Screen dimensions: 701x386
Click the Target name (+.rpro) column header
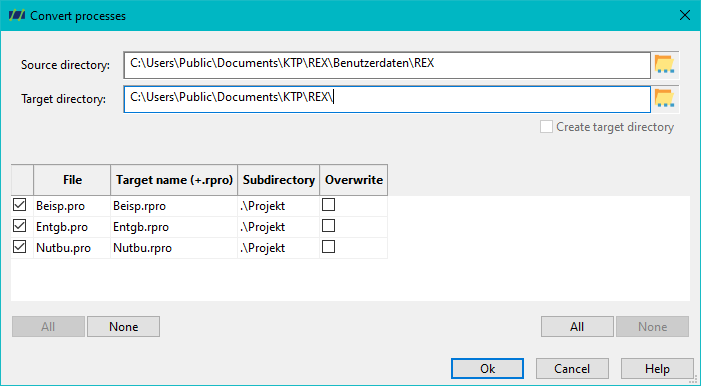click(174, 180)
